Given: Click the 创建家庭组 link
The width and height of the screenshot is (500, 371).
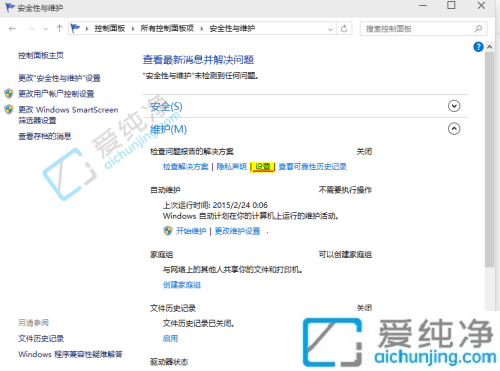Looking at the screenshot, I should point(182,285).
